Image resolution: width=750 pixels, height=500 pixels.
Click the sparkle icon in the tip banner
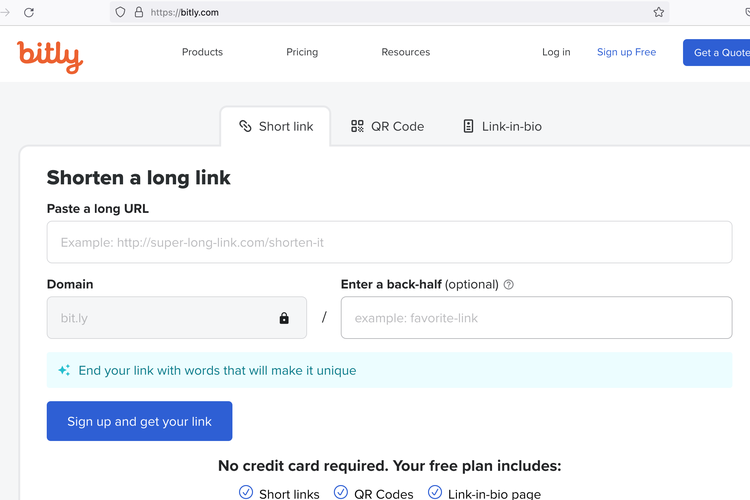pos(64,370)
